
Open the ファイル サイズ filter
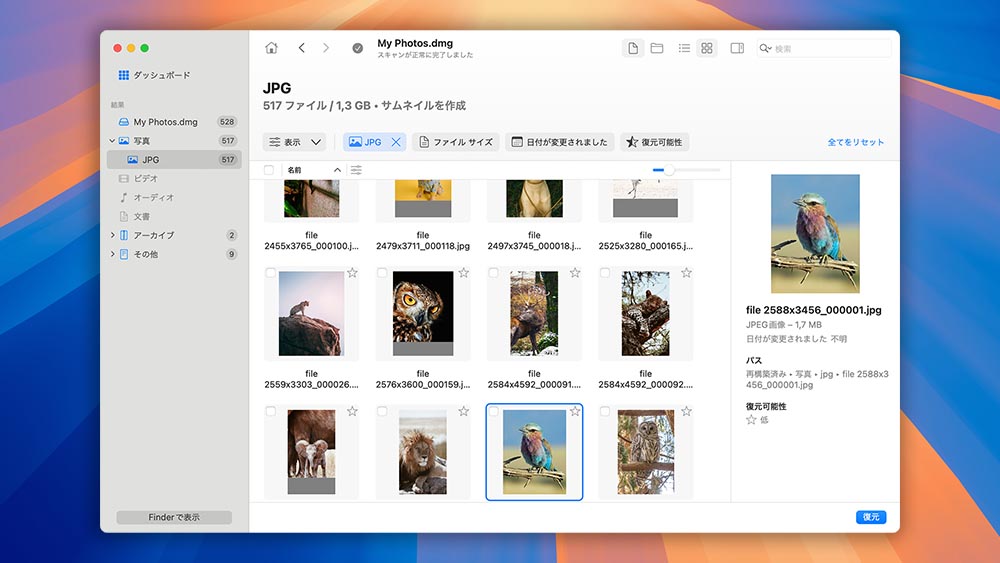pos(456,142)
